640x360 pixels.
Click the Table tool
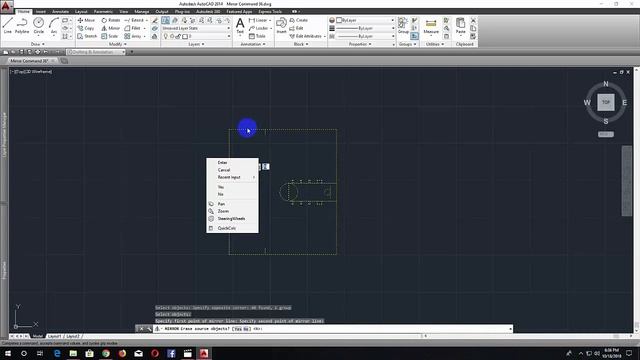257,36
